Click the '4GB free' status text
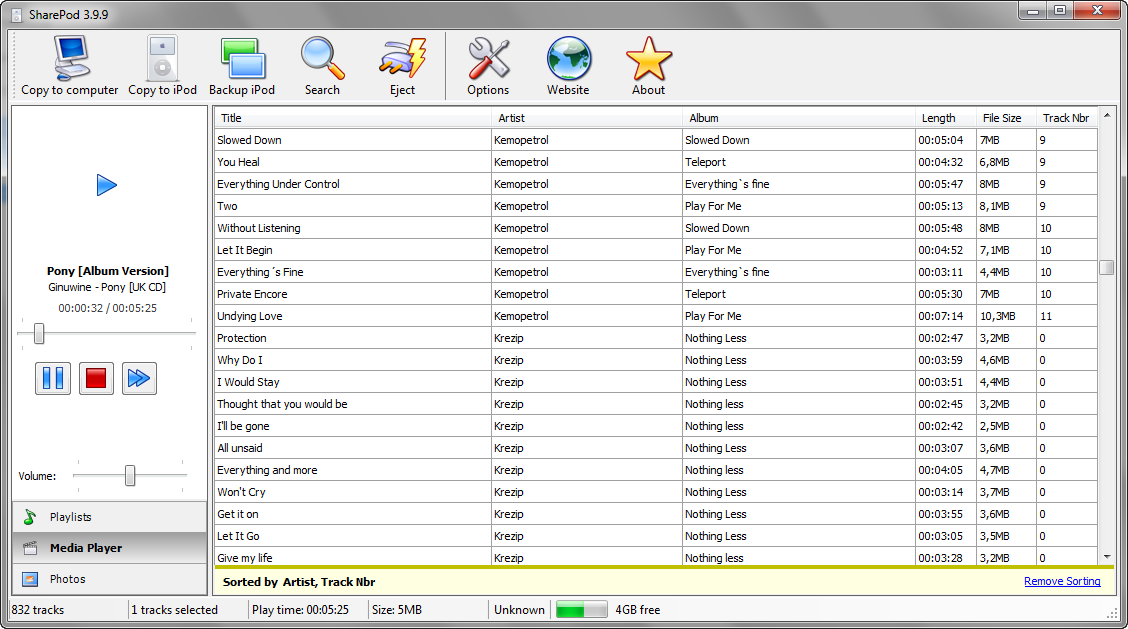 point(637,610)
